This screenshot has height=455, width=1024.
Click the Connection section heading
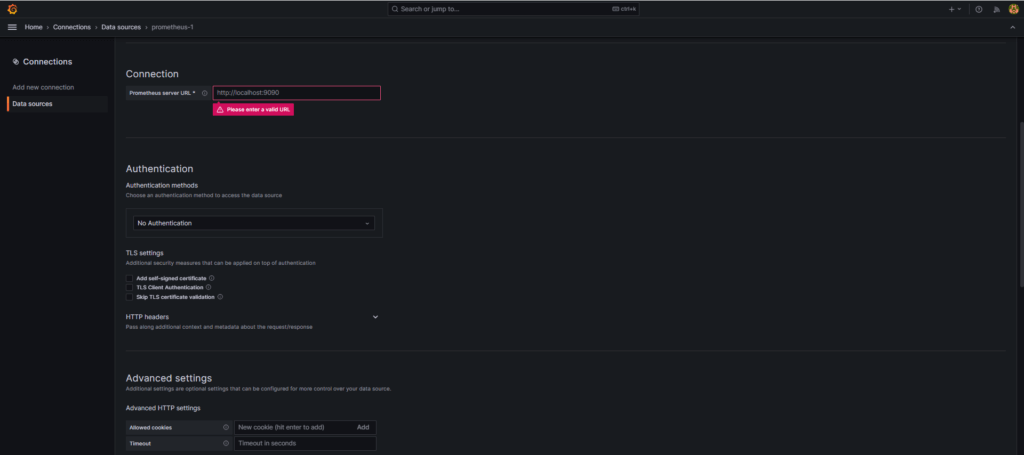[x=152, y=74]
